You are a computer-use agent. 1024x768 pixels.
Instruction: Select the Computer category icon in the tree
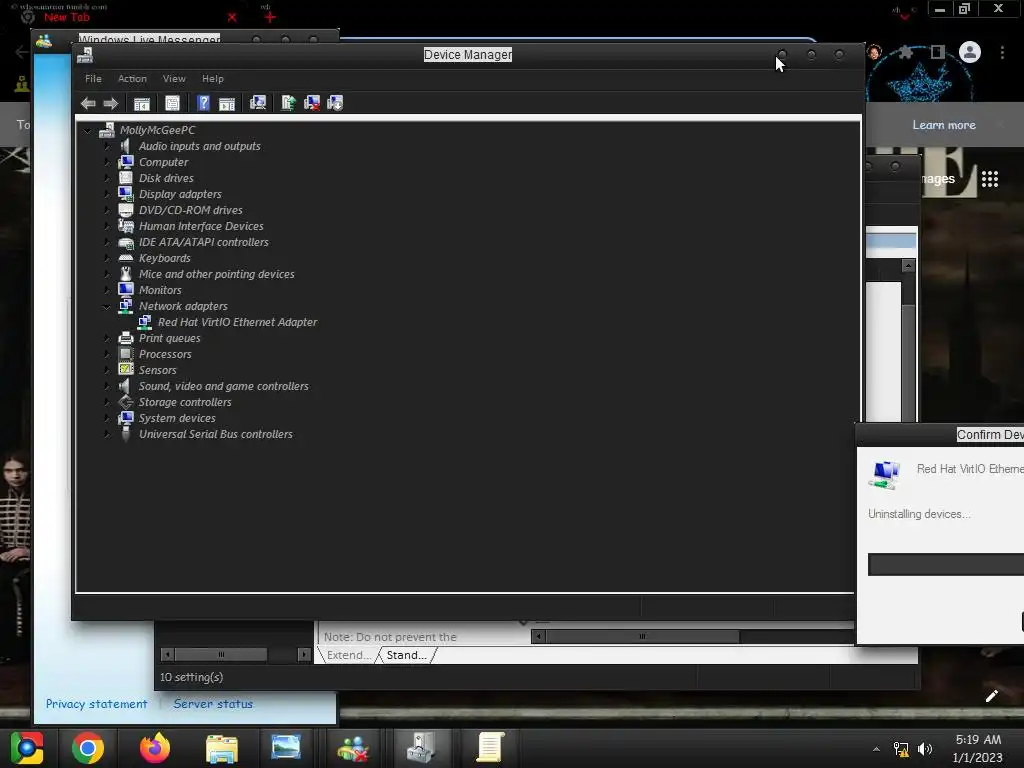(x=126, y=162)
